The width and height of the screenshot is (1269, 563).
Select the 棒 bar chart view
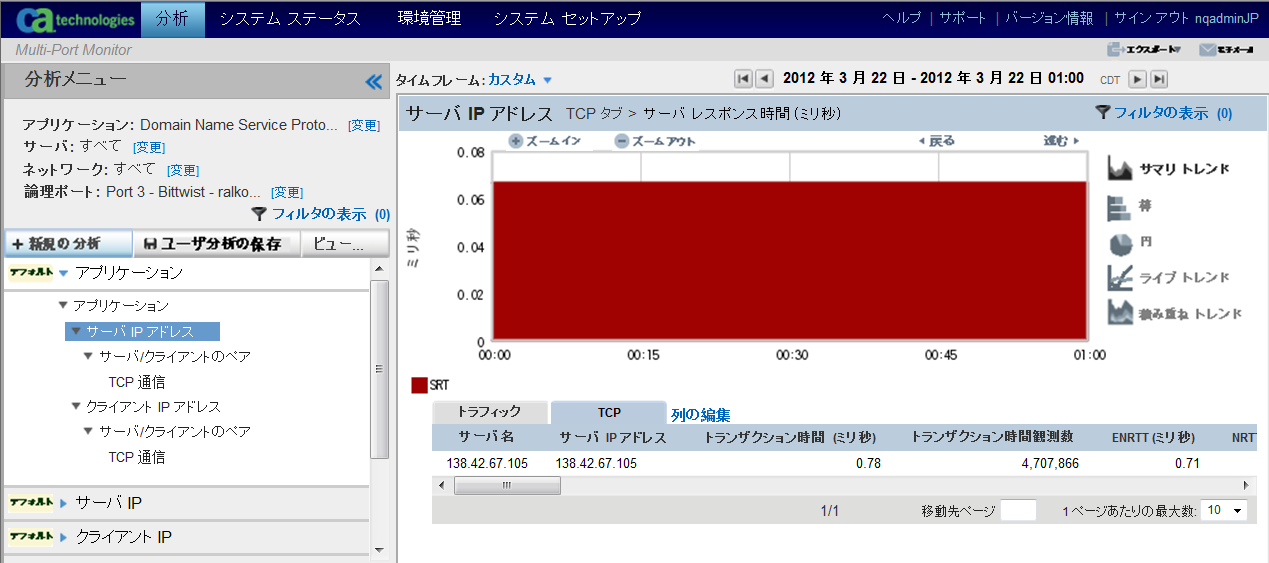tap(1130, 207)
